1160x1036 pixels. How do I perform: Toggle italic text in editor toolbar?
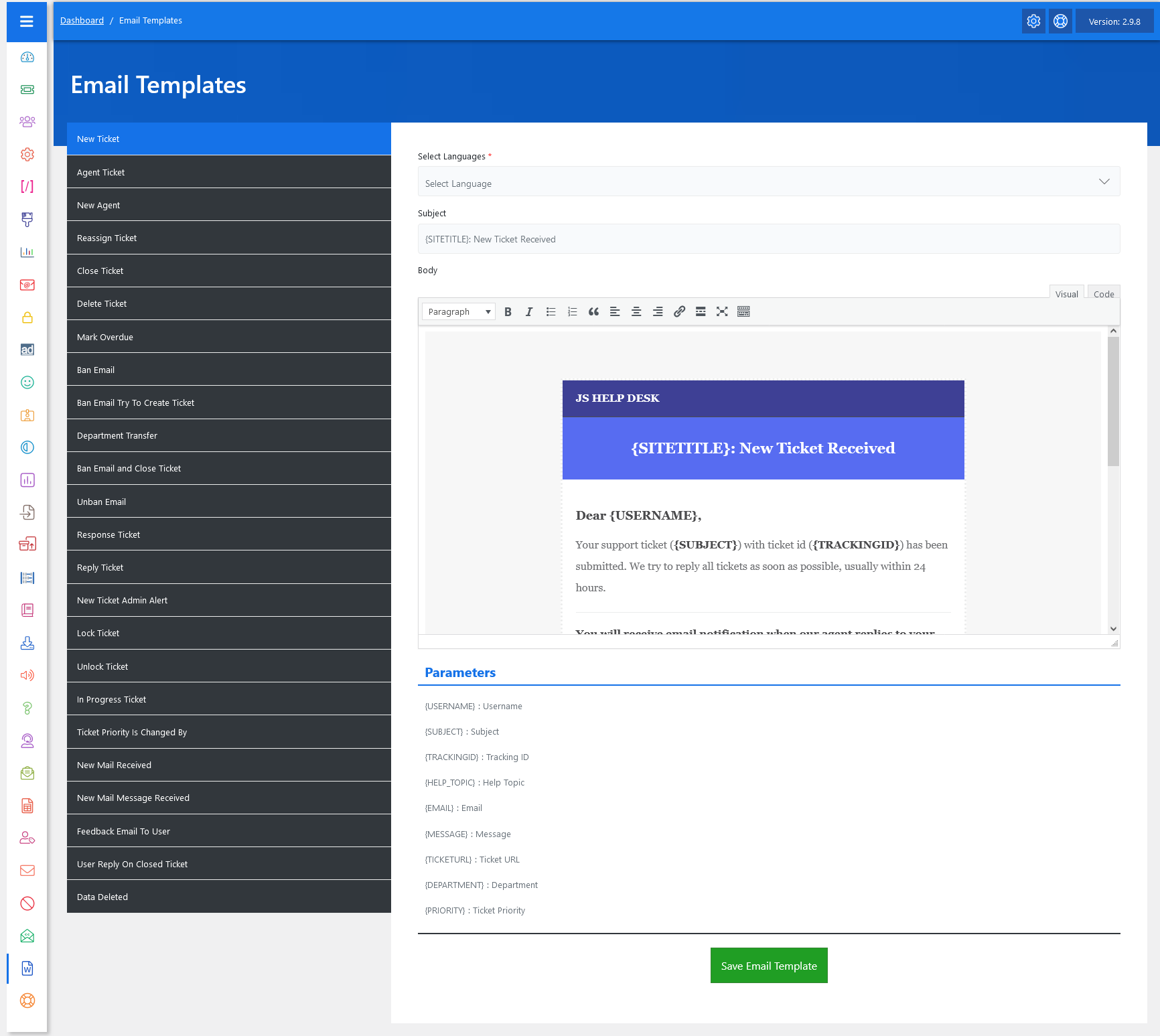(x=529, y=311)
